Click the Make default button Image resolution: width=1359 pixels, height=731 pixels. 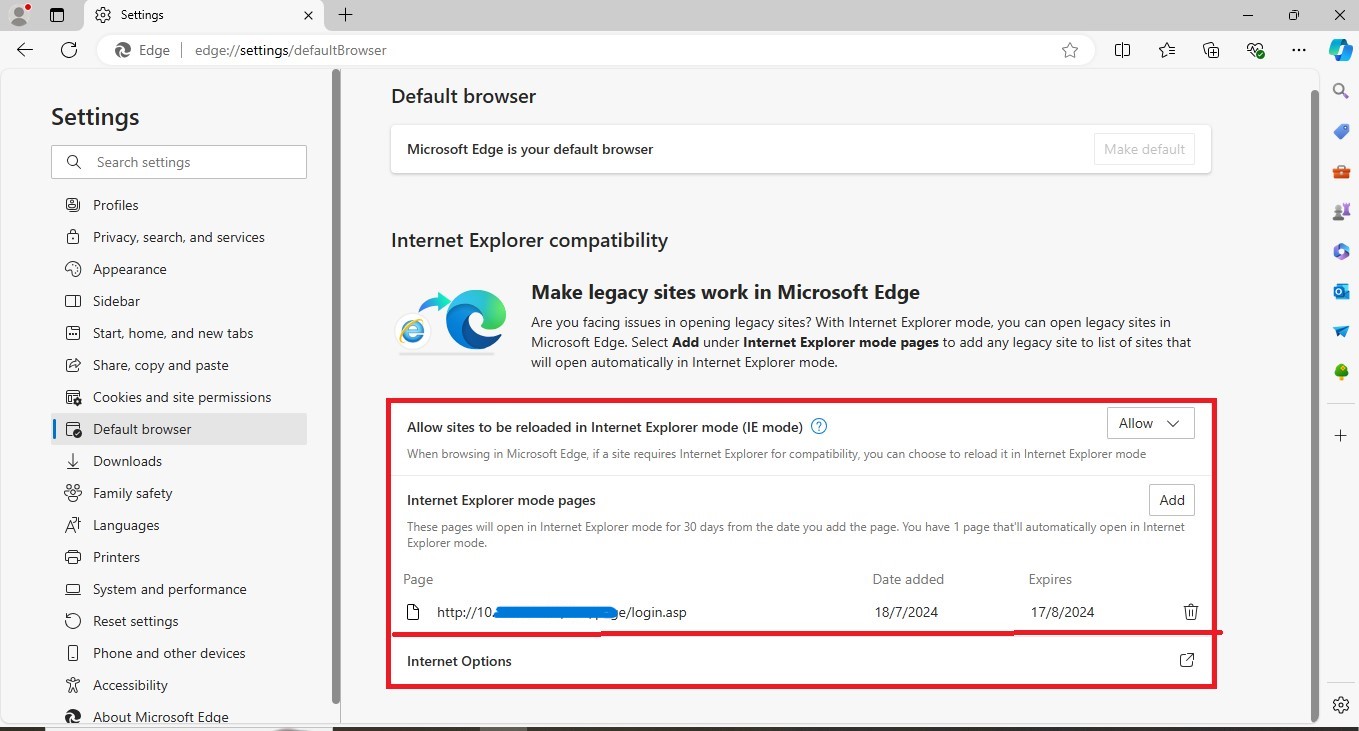1144,149
